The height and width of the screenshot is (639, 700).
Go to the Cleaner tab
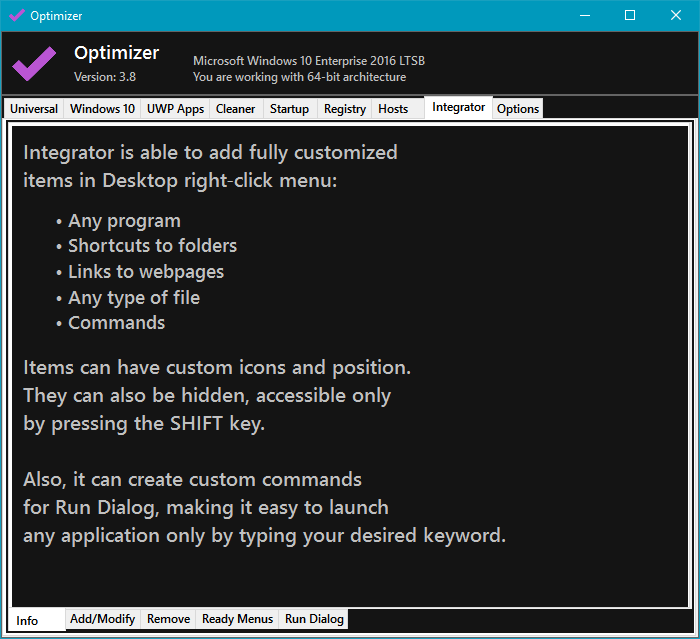(x=235, y=109)
